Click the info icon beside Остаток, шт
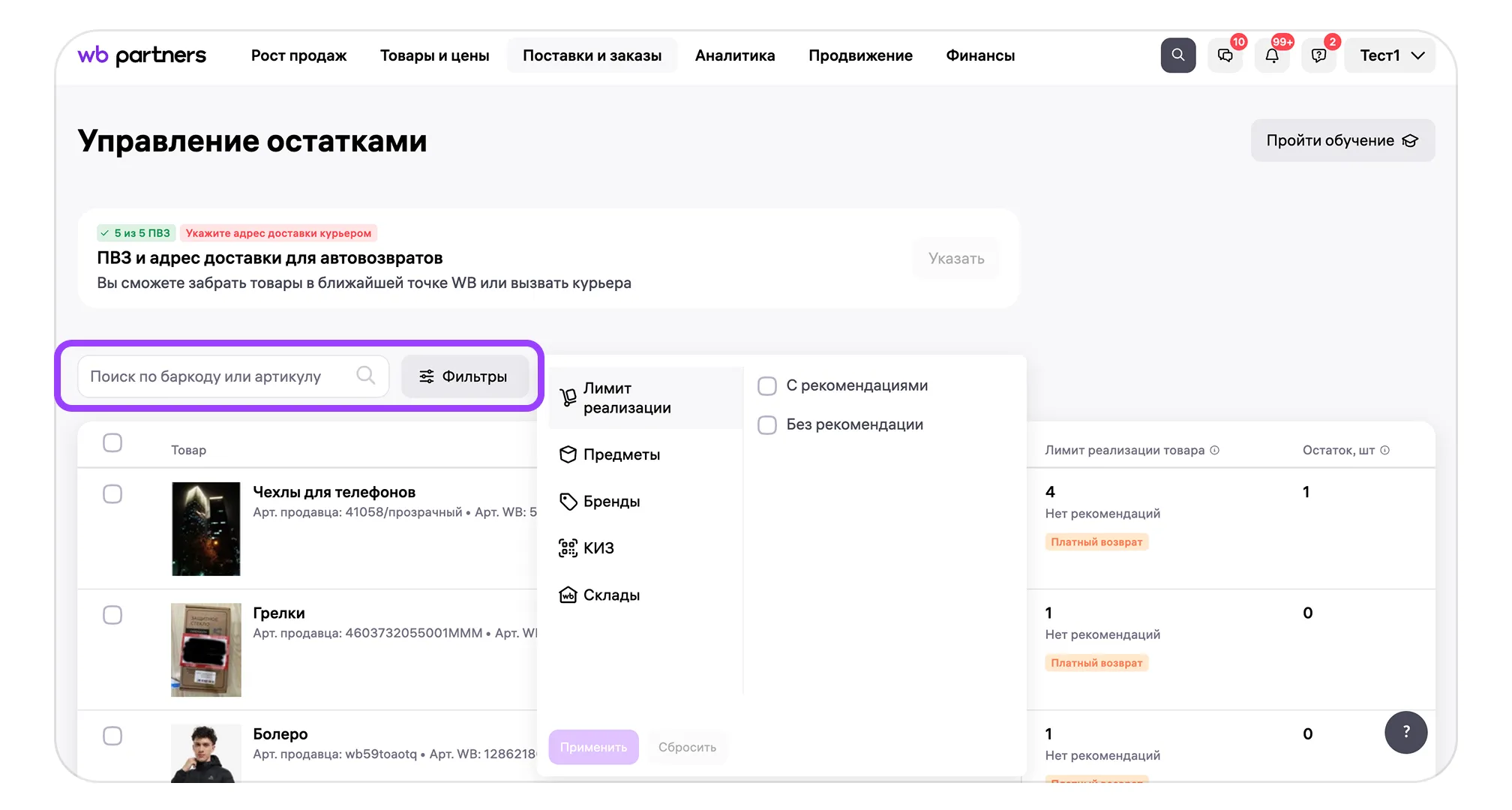Screen dimensions: 1512x810 point(1385,450)
